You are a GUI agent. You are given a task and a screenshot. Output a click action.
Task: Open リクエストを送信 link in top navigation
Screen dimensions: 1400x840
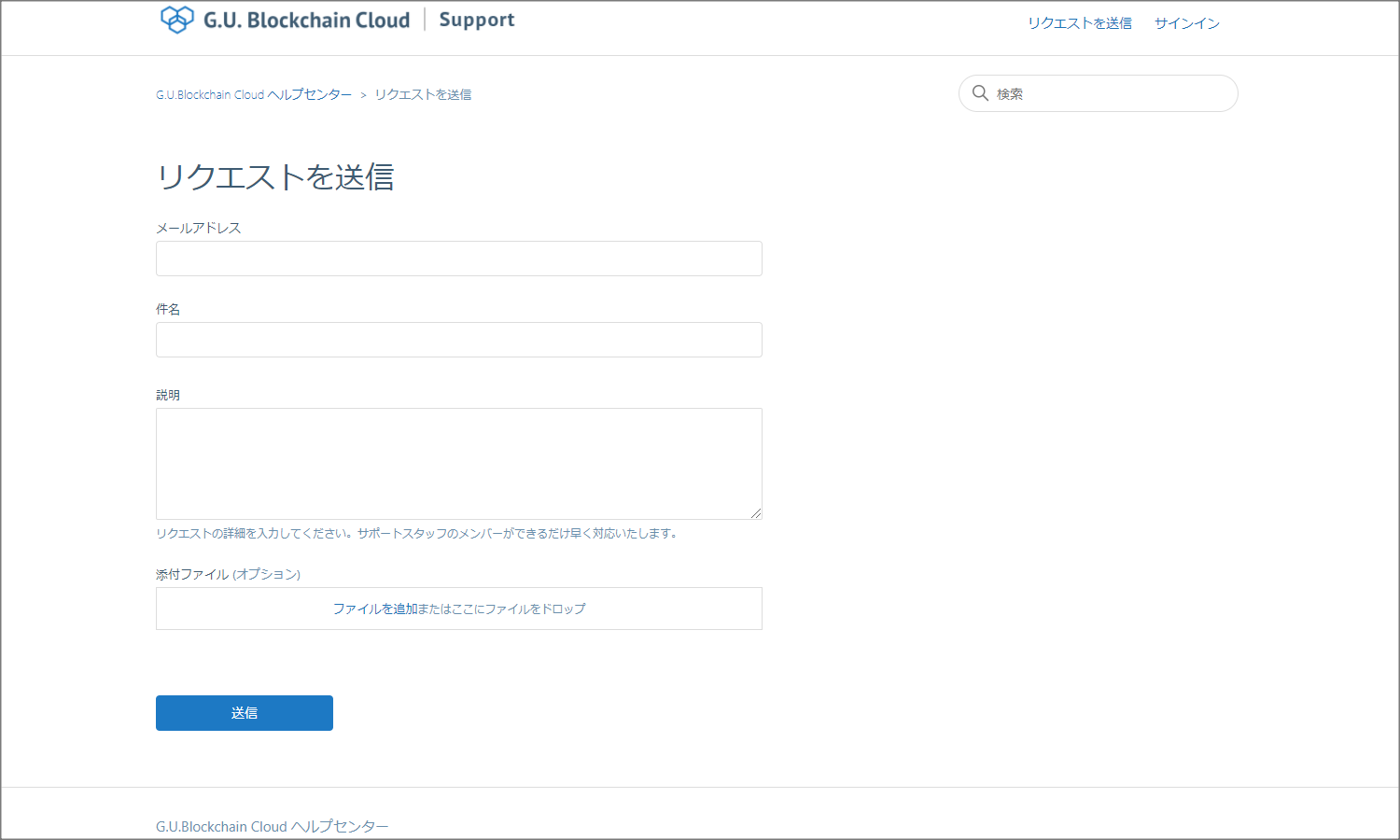[x=1080, y=23]
